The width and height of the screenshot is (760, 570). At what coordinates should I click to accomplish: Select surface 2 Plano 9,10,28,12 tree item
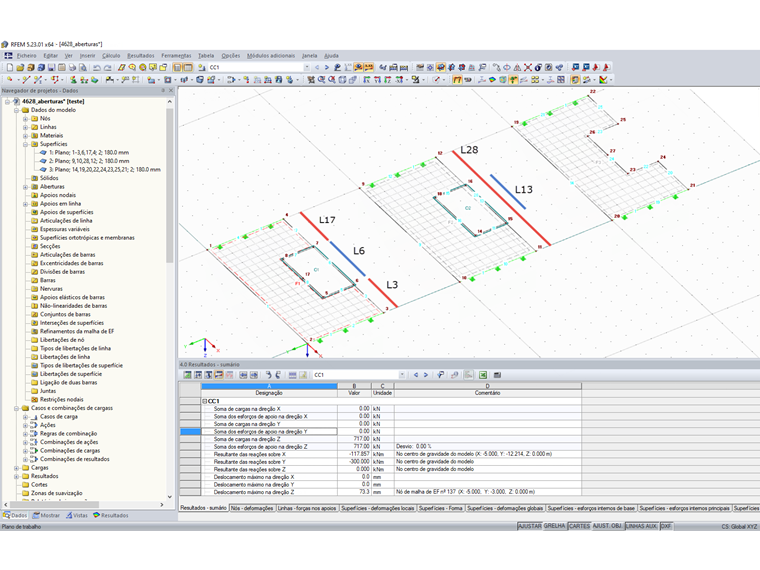click(x=89, y=161)
